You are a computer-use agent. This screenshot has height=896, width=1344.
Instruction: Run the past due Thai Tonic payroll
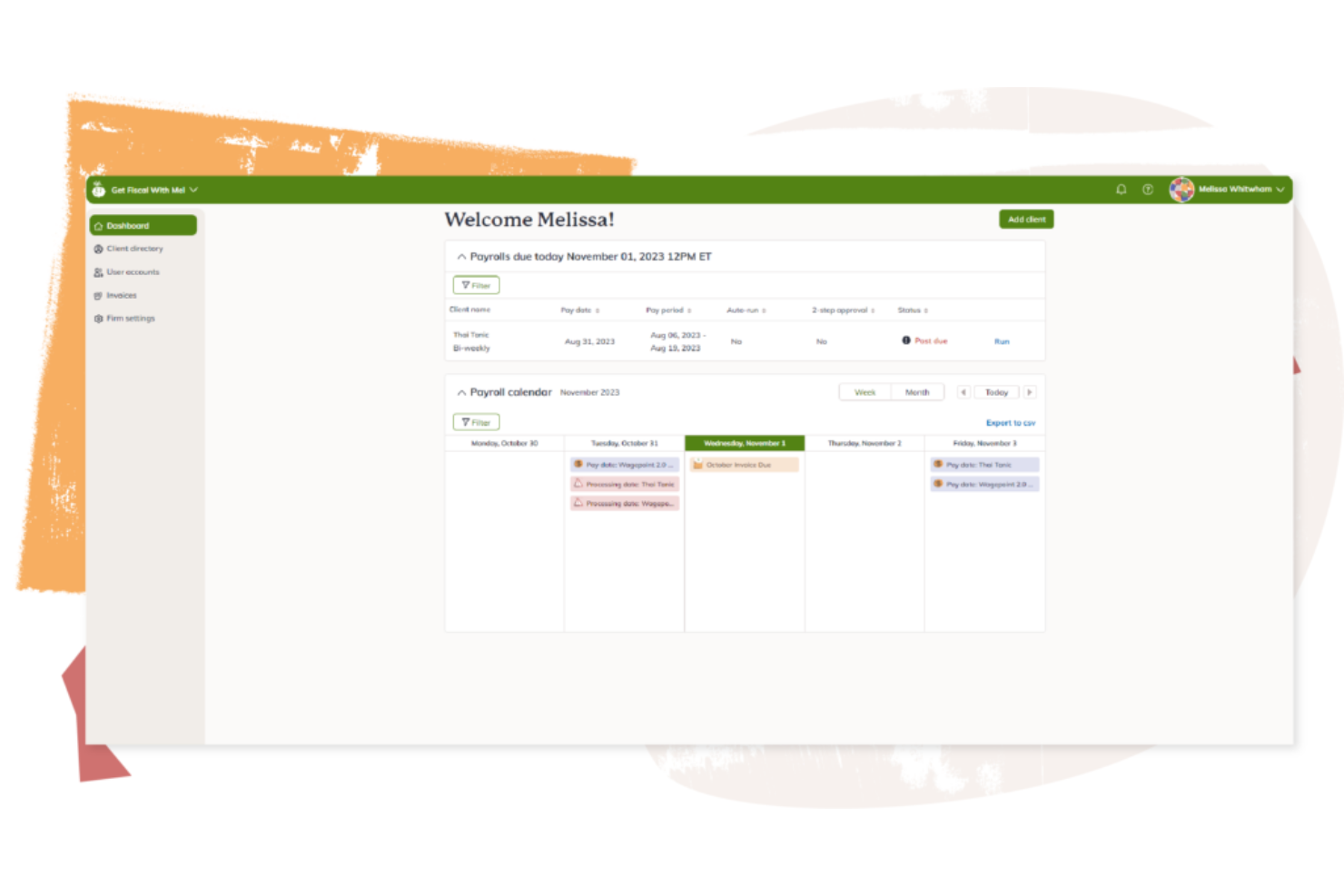tap(1001, 341)
